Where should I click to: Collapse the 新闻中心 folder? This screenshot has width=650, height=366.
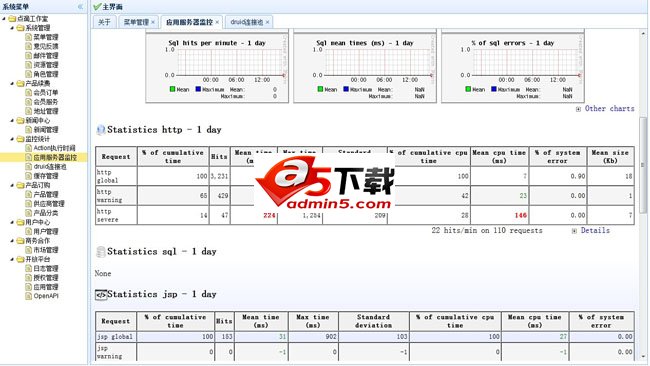(12, 120)
